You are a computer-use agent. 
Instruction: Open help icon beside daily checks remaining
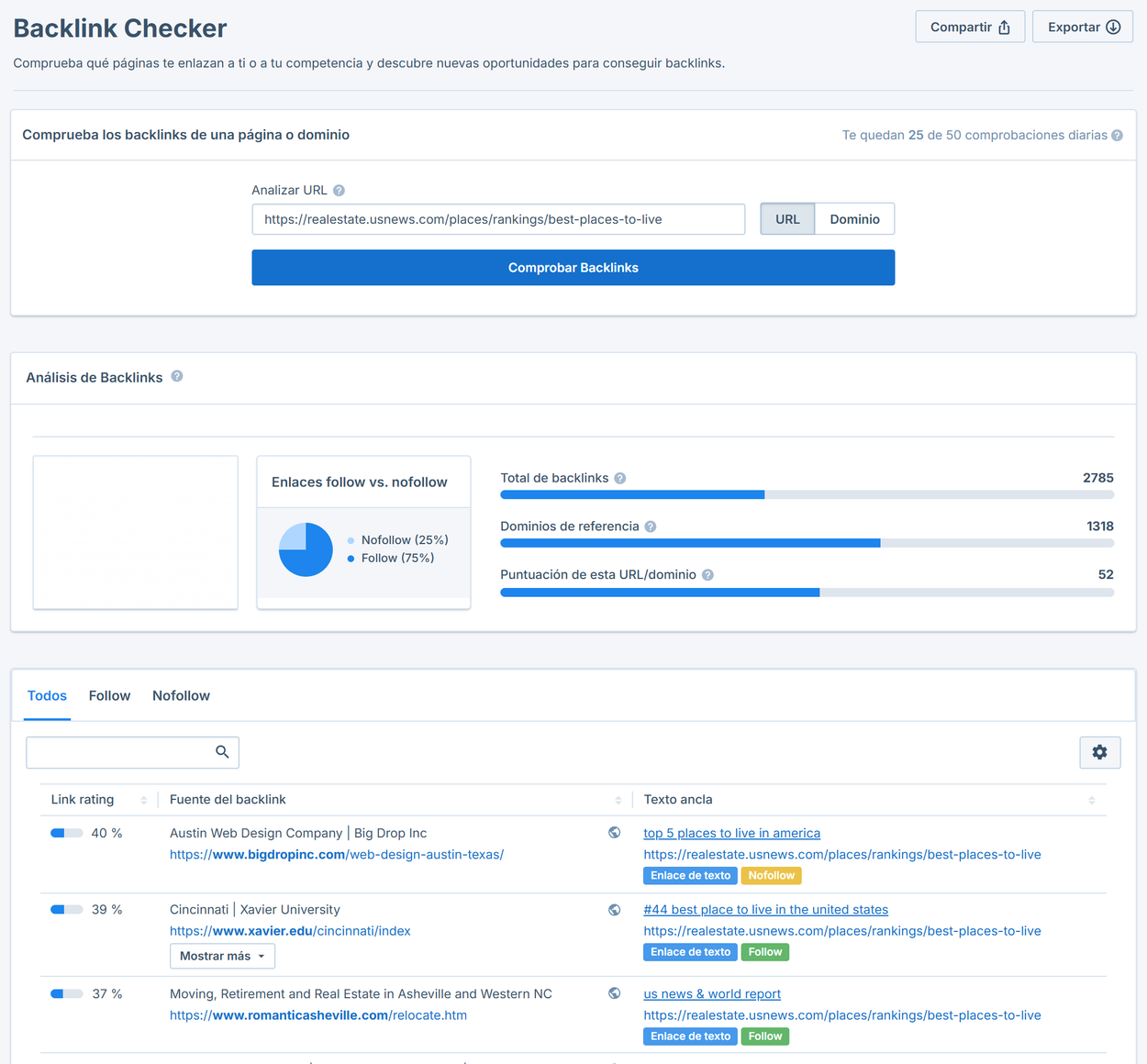1117,135
